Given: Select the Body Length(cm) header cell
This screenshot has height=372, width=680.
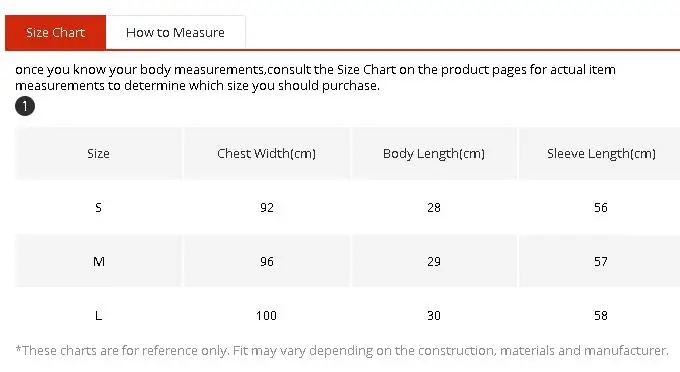Looking at the screenshot, I should pos(434,153).
